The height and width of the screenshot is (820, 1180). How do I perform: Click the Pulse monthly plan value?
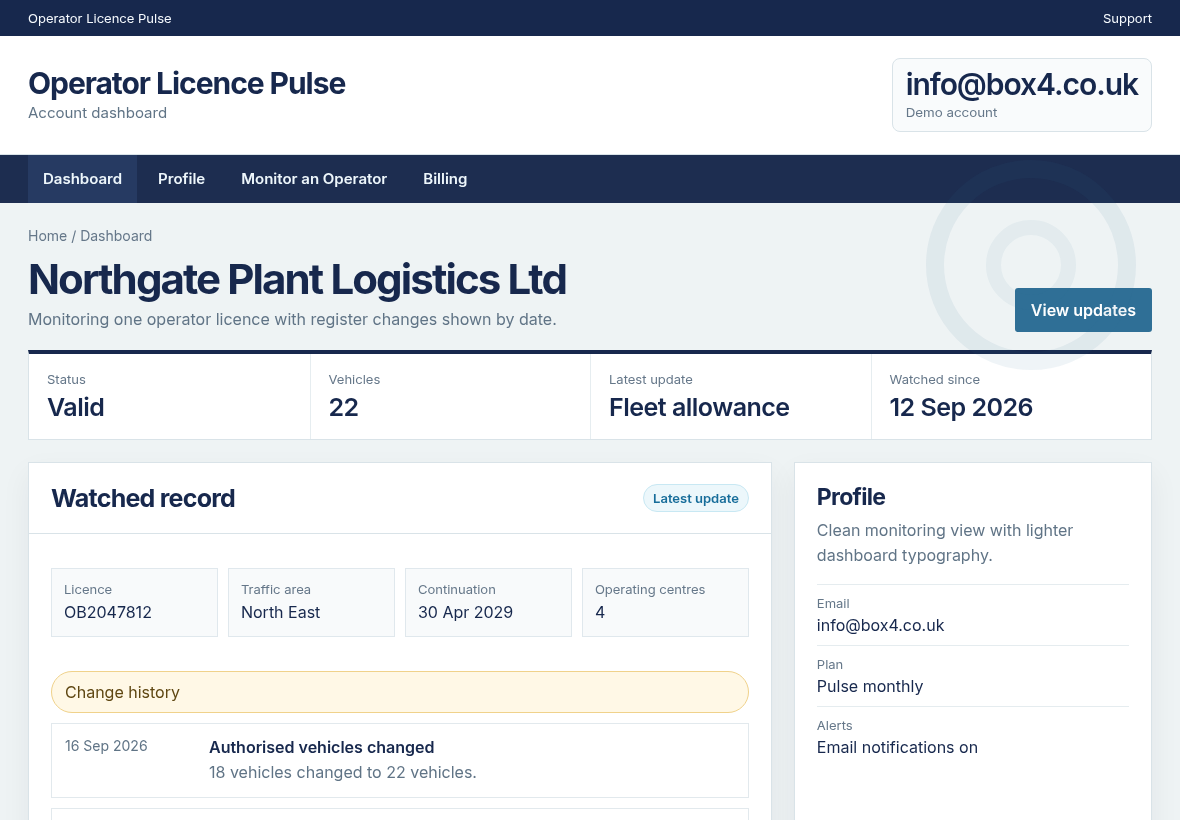pos(869,686)
